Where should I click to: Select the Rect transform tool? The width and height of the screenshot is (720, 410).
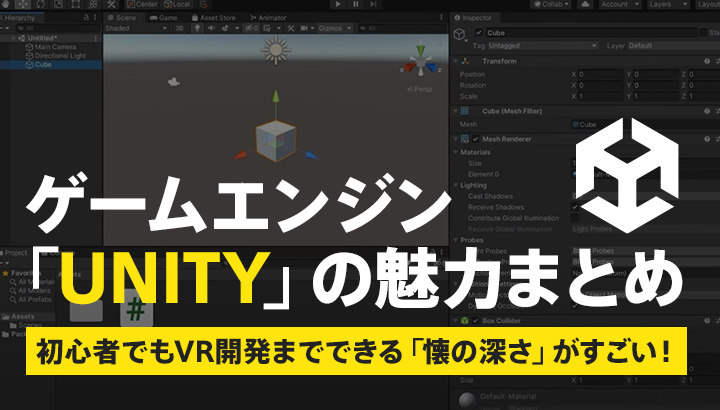pos(76,4)
